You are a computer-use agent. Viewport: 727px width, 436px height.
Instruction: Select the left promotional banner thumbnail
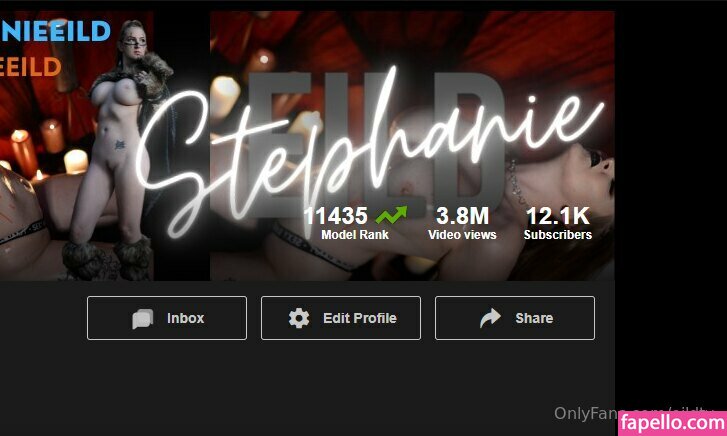77,146
